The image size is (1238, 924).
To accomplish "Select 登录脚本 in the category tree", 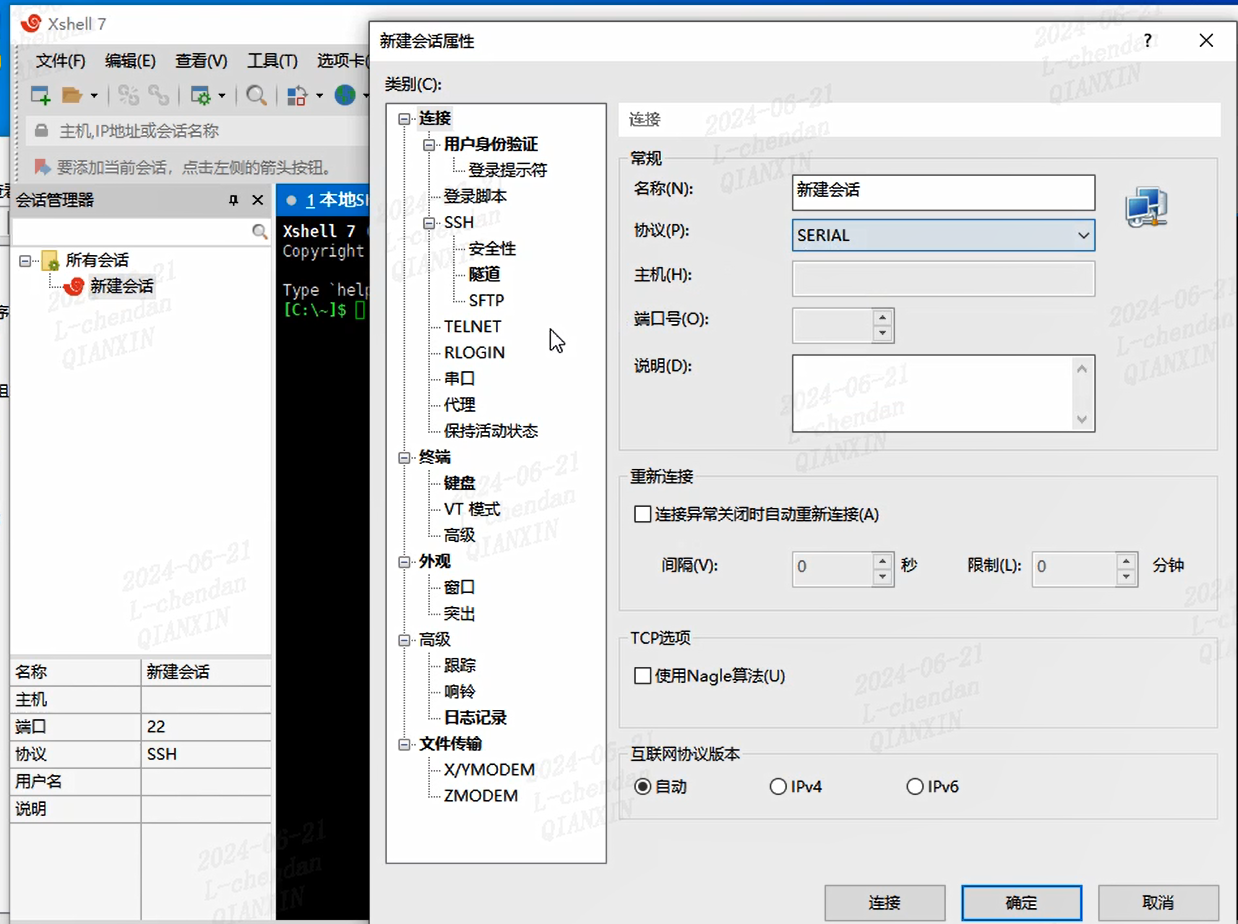I will 475,197.
